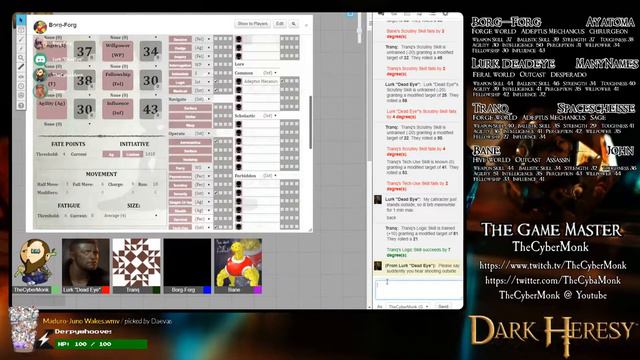Screen dimensions: 640x360
Task: Click TheCyberMonk player avatar thumbnail
Action: pyautogui.click(x=35, y=262)
